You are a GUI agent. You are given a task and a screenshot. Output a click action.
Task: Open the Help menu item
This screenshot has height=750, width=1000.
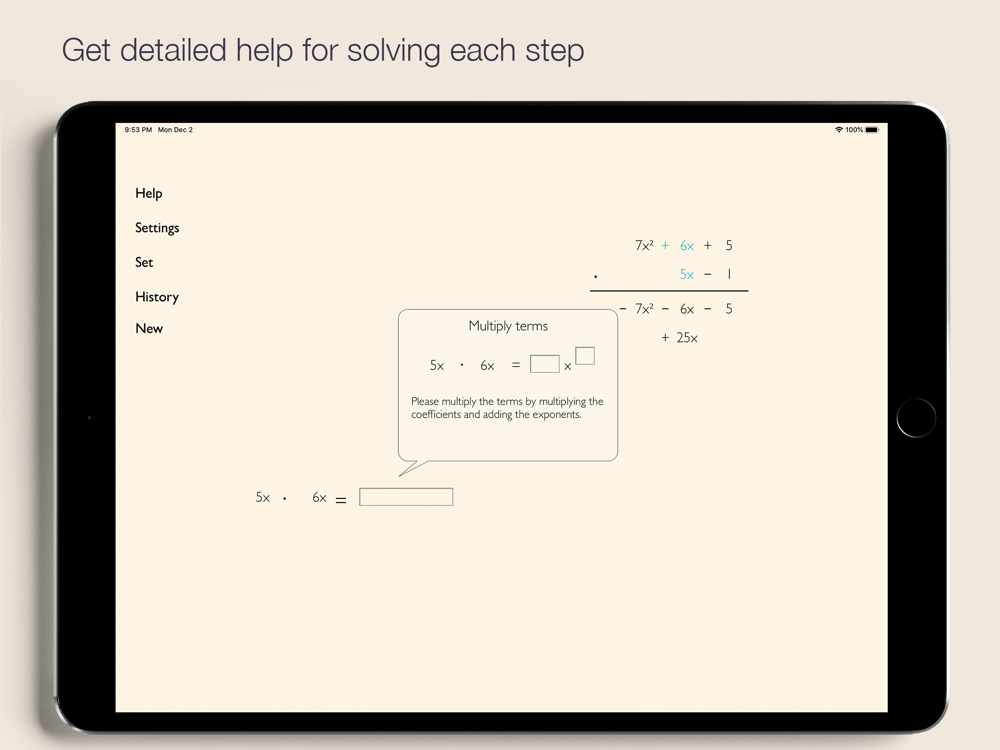tap(148, 193)
